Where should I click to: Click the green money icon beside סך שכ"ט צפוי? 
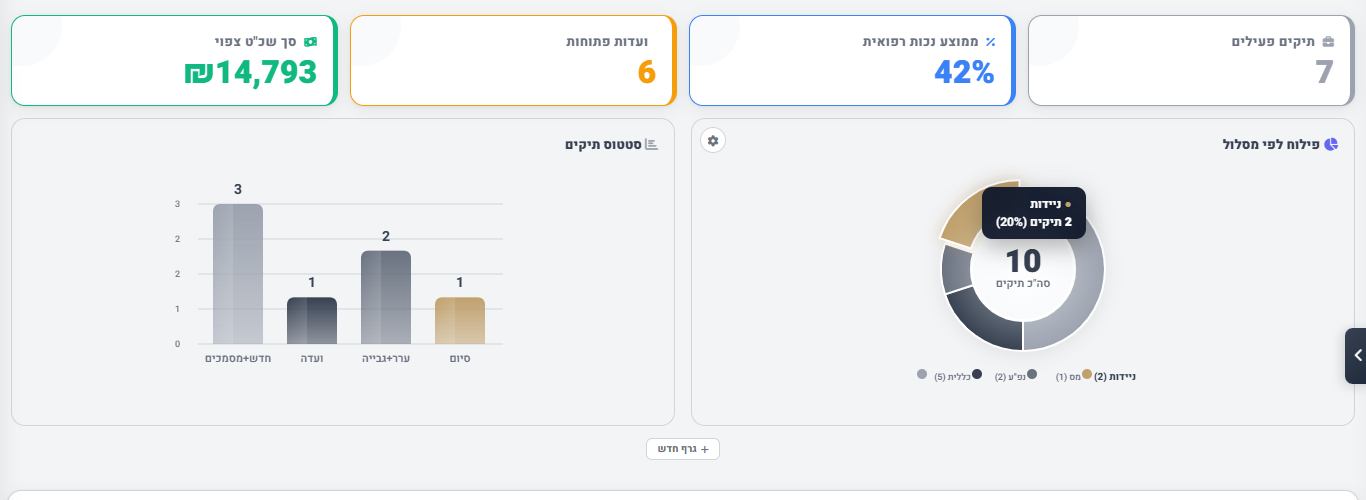click(310, 42)
